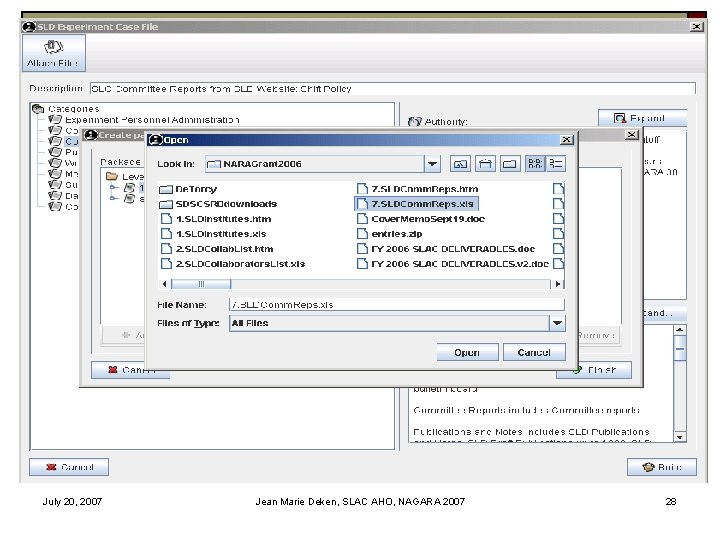Viewport: 720px width, 540px height.
Task: Click the Up One Level folder icon
Action: 460,164
